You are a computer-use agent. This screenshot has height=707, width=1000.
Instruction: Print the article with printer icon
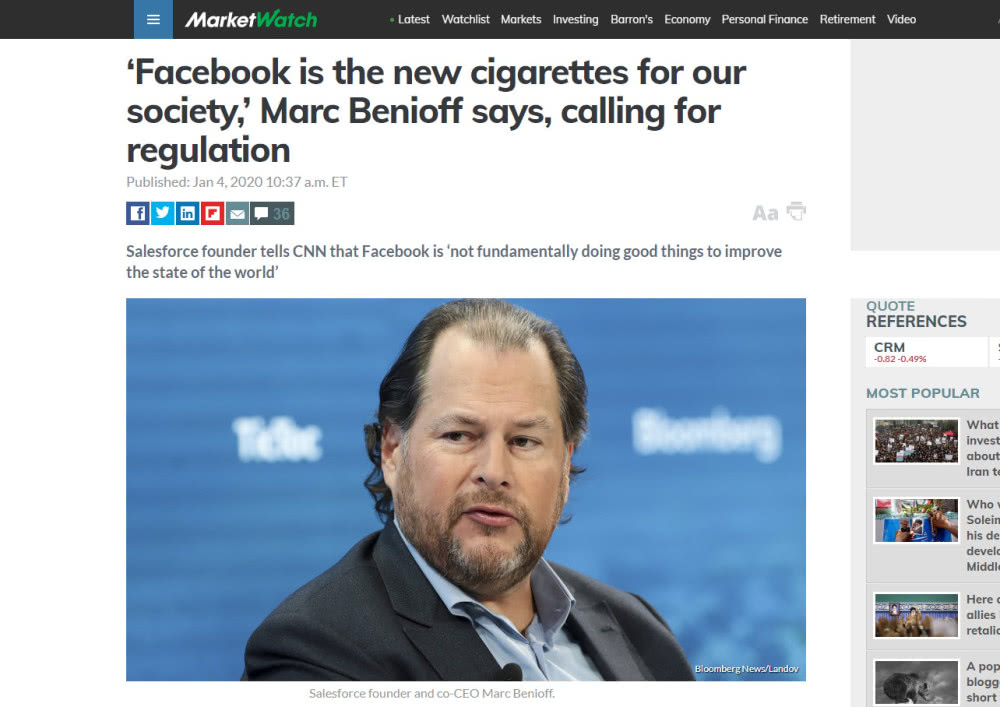point(796,211)
